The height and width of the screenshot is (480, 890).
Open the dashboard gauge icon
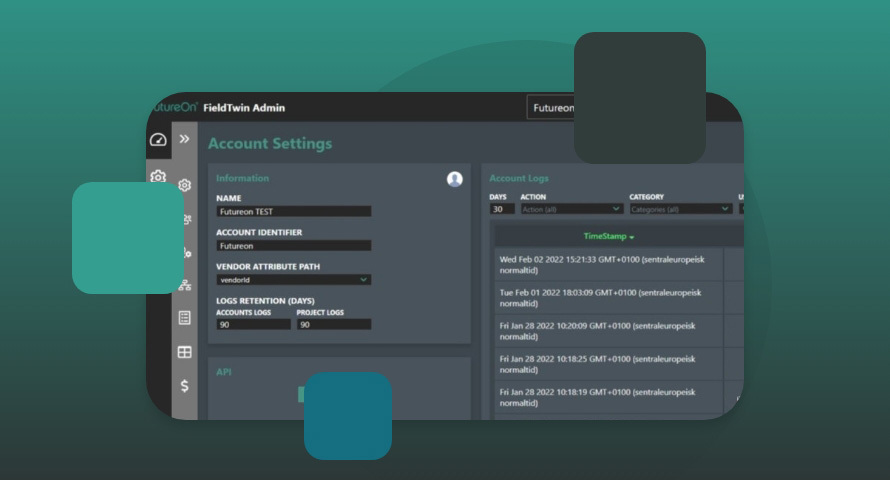coord(158,140)
